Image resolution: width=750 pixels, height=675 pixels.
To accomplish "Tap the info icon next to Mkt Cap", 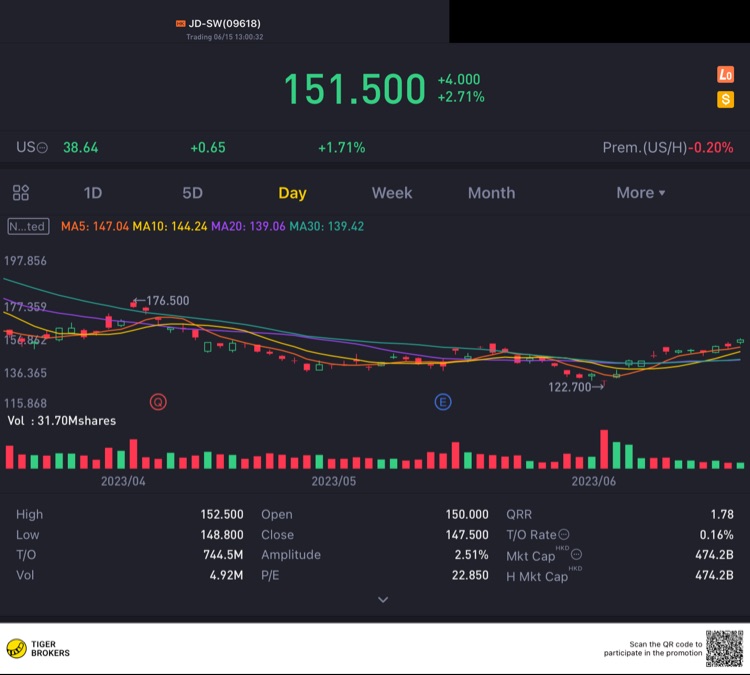I will point(576,554).
